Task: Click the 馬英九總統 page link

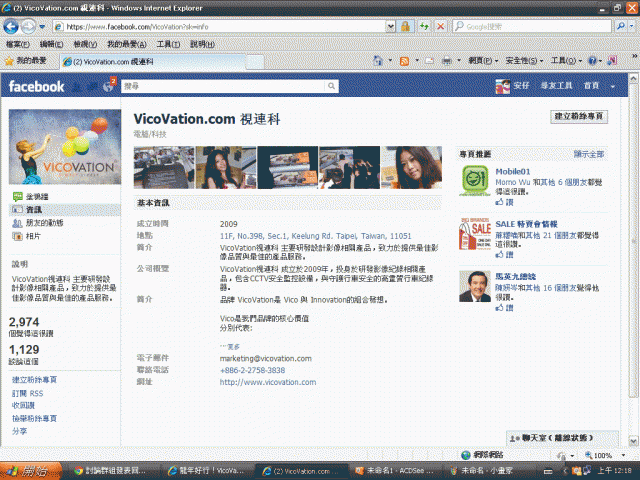Action: 516,277
